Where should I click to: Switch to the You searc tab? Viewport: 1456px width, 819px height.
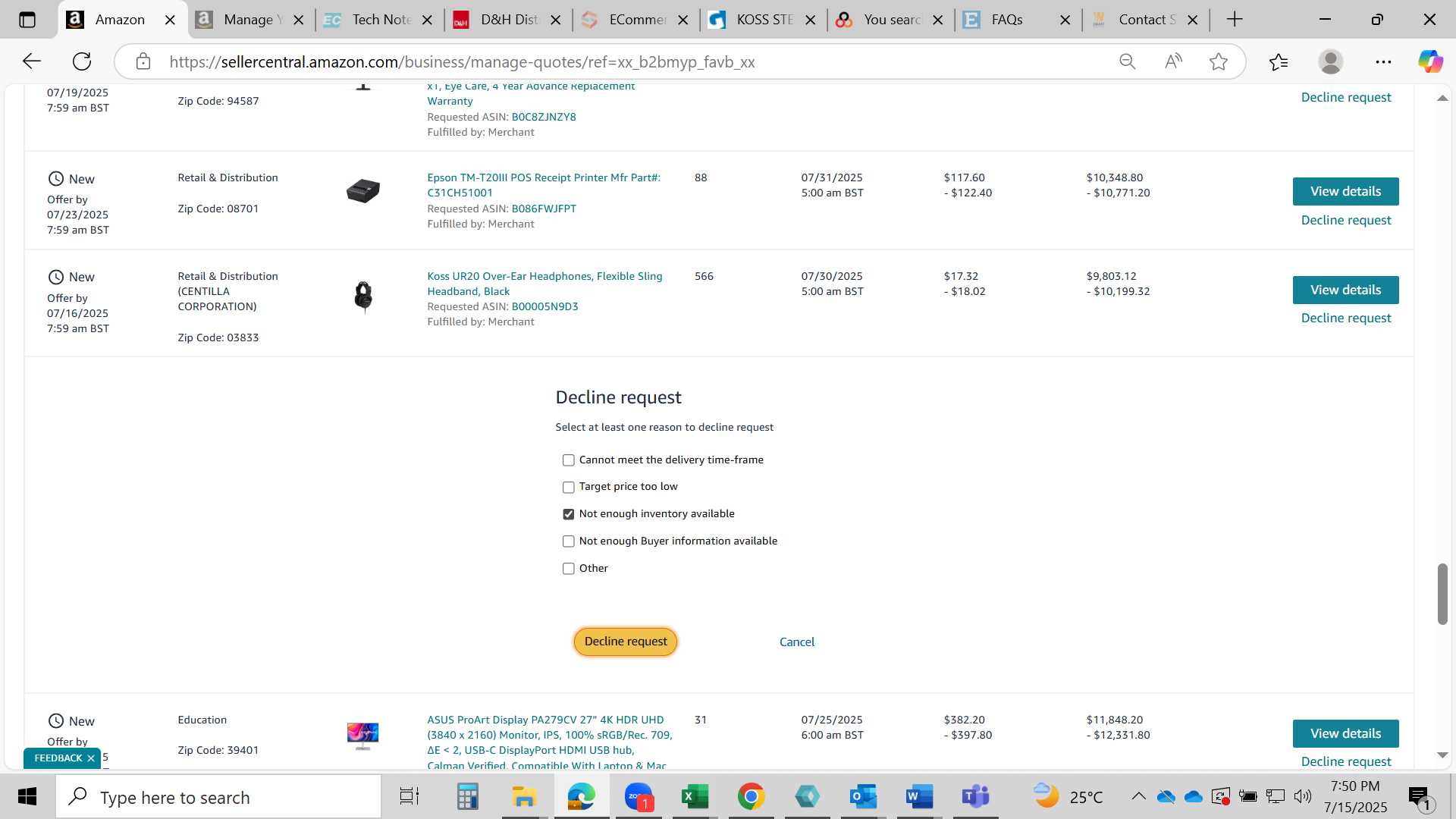click(892, 20)
